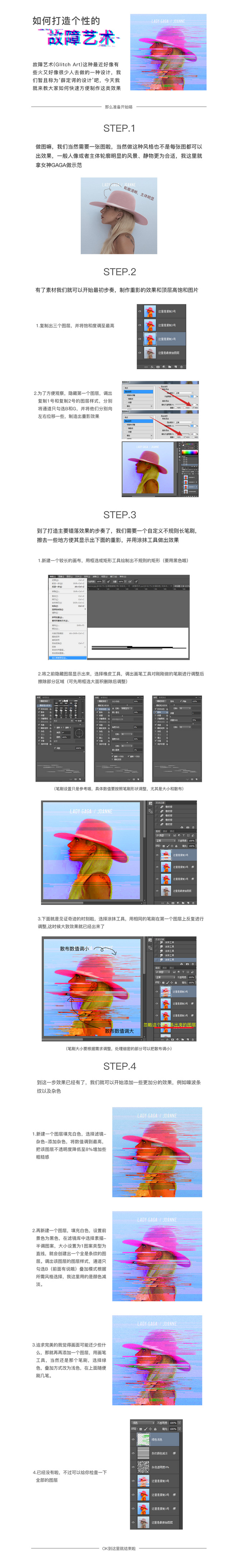This screenshot has height=1568, width=236.
Task: Hide 这里是复制3号 in seven-layer panel
Action: pos(133,1481)
